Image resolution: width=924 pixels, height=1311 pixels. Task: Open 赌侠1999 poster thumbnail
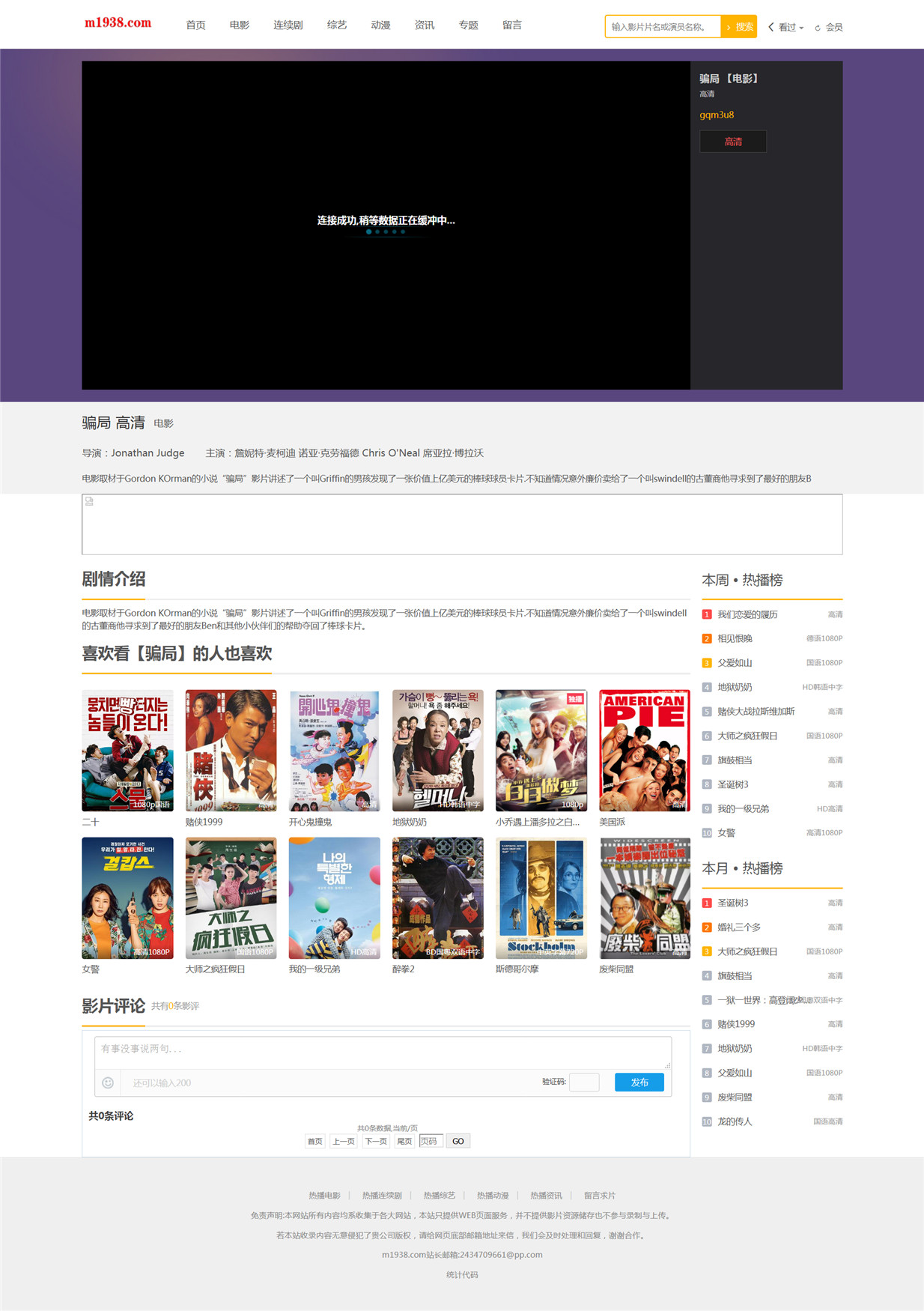click(231, 751)
